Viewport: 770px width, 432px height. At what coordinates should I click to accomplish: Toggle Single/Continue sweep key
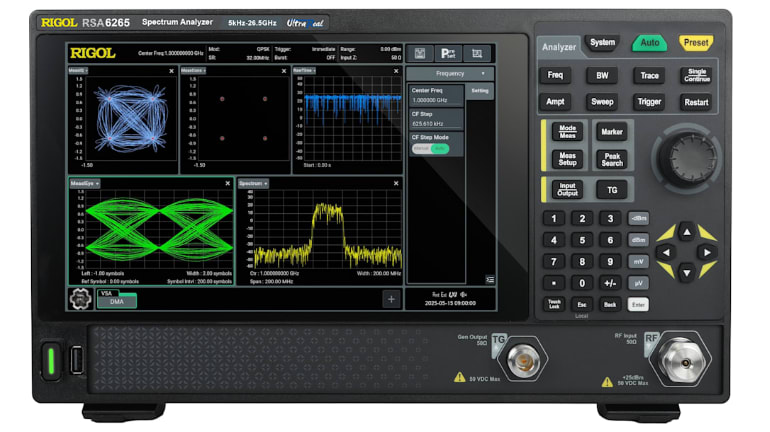696,76
